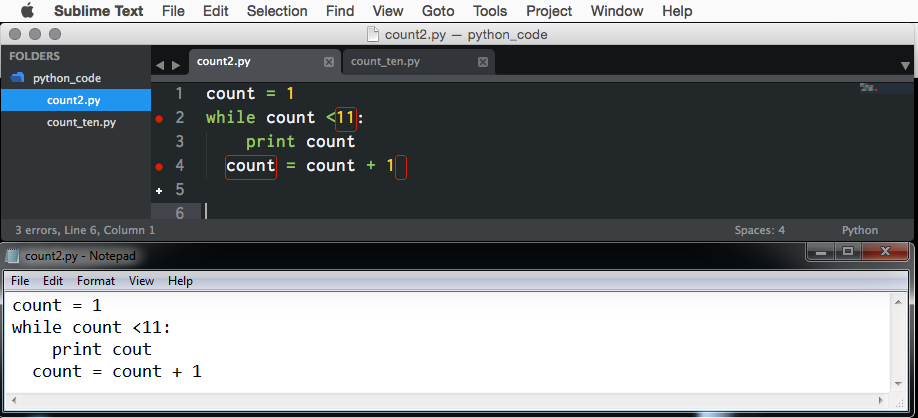Open the tab list dropdown arrow
Screen dimensions: 918x418
[x=905, y=66]
